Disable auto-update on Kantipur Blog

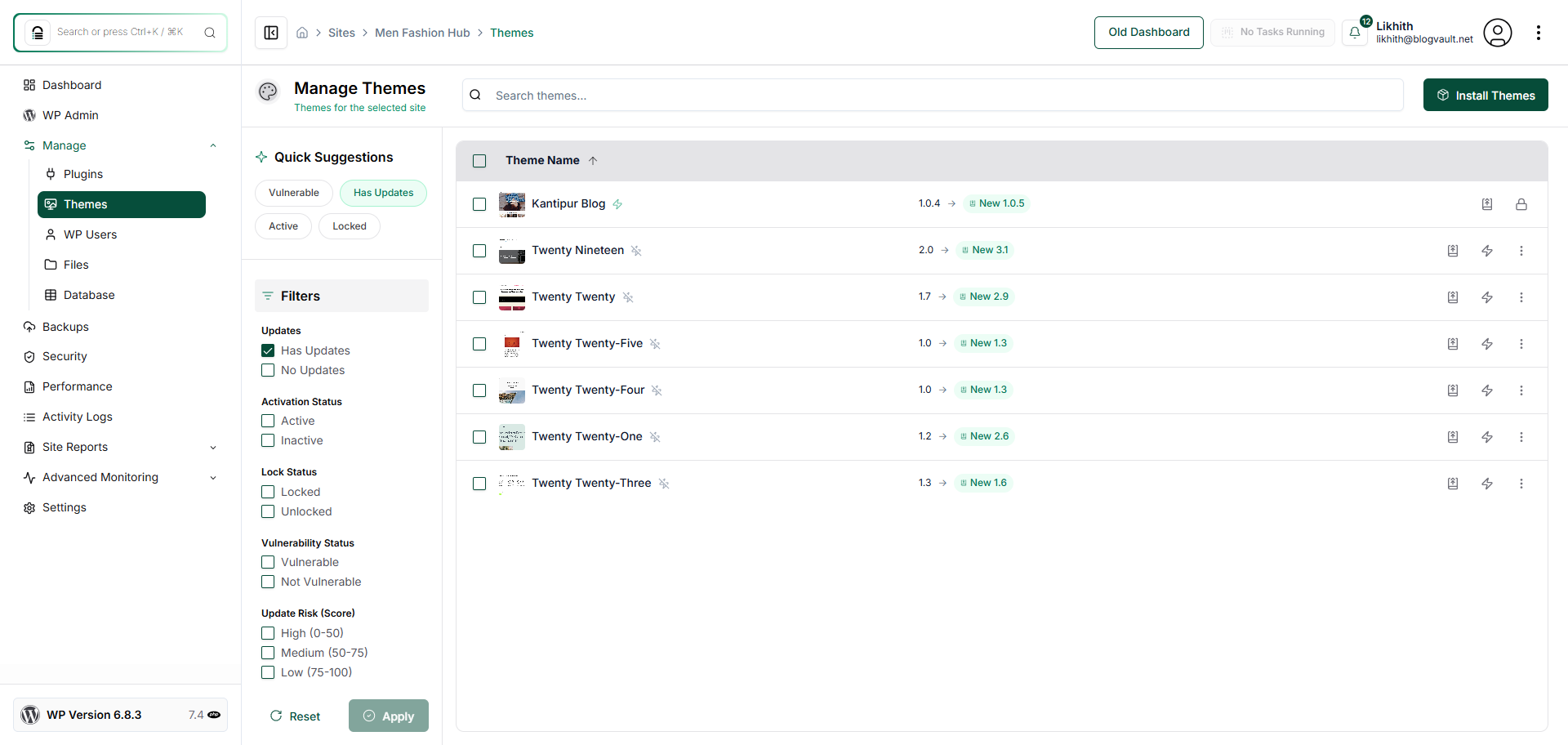618,203
